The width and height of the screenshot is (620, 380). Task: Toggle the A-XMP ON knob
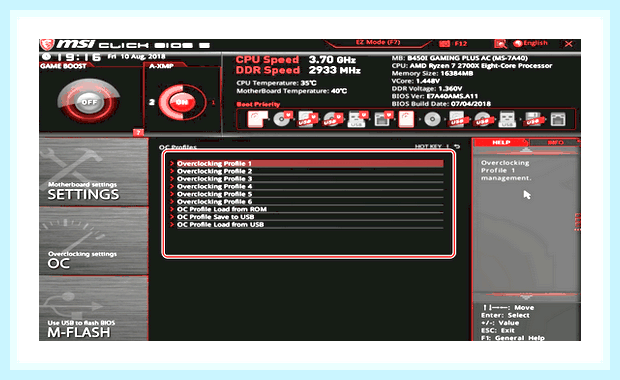[182, 102]
